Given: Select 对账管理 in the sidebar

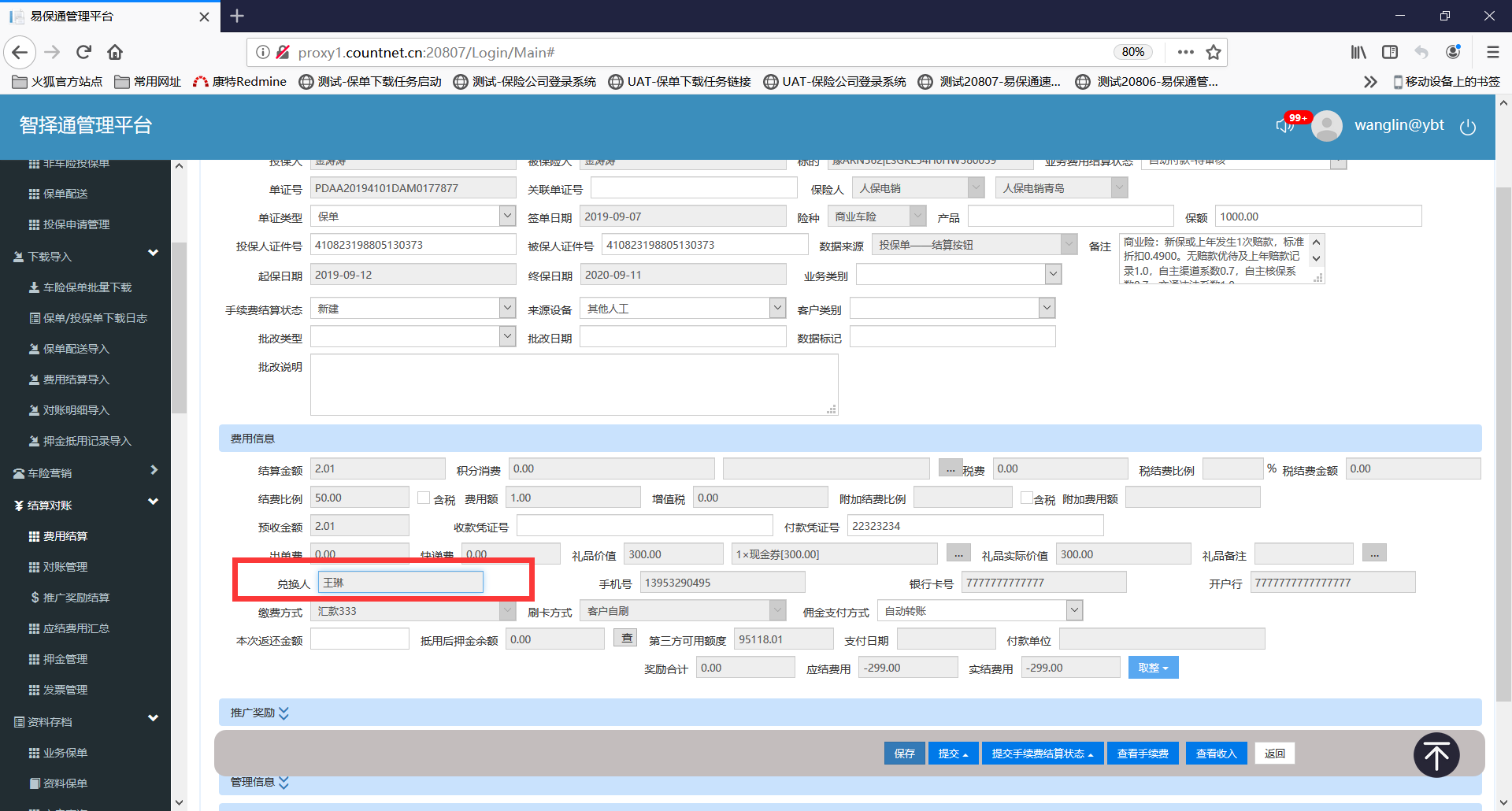Looking at the screenshot, I should click(x=65, y=567).
